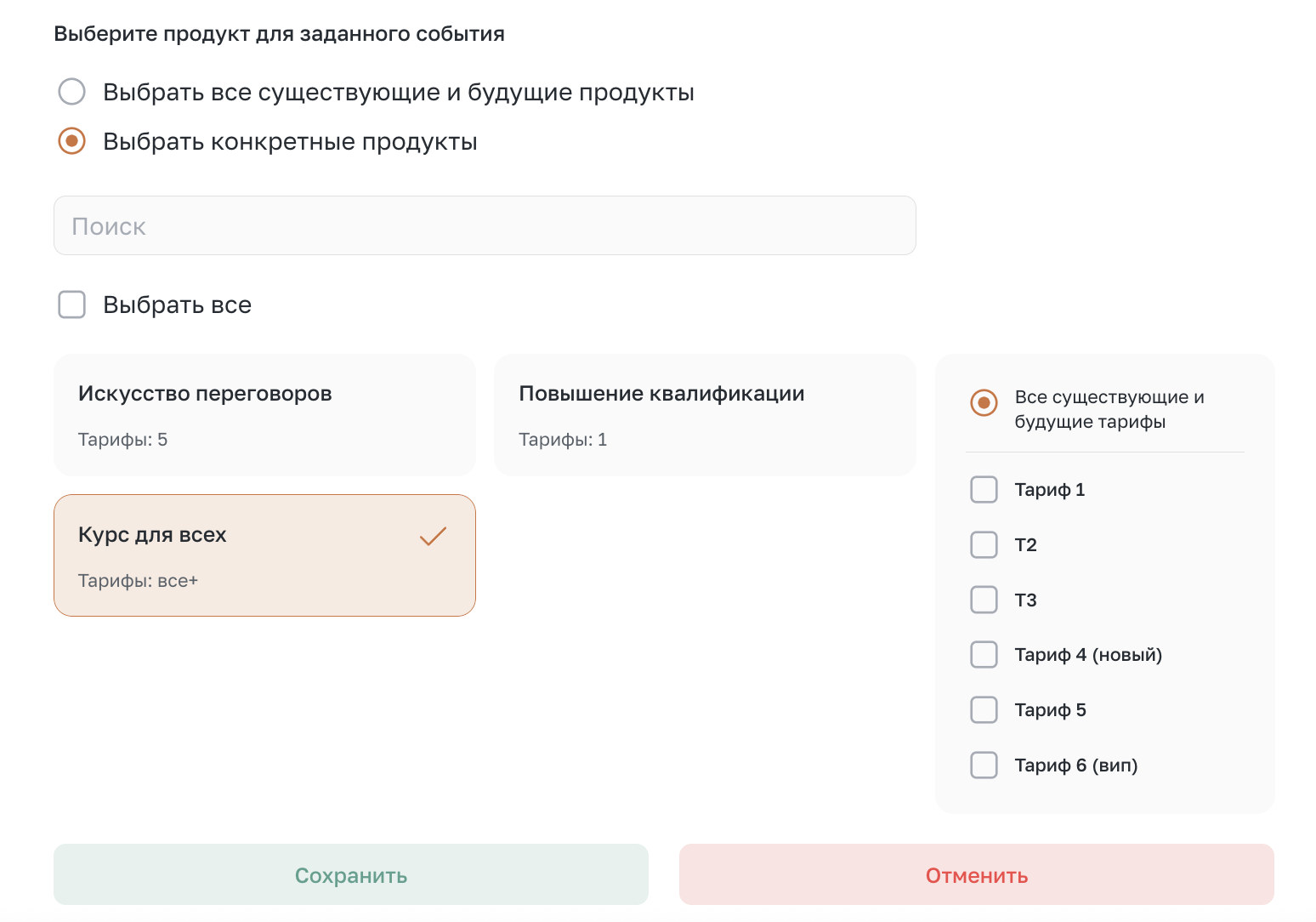
Task: Select "Выбрать конкретные продукты" radio button
Action: (x=72, y=141)
